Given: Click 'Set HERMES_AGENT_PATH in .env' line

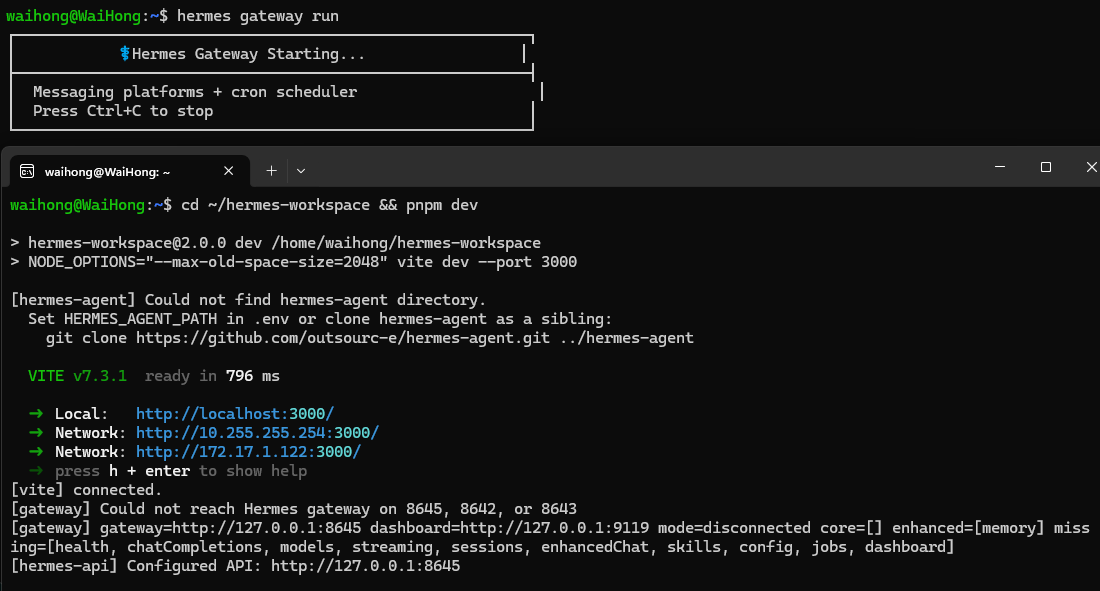Looking at the screenshot, I should [x=320, y=318].
